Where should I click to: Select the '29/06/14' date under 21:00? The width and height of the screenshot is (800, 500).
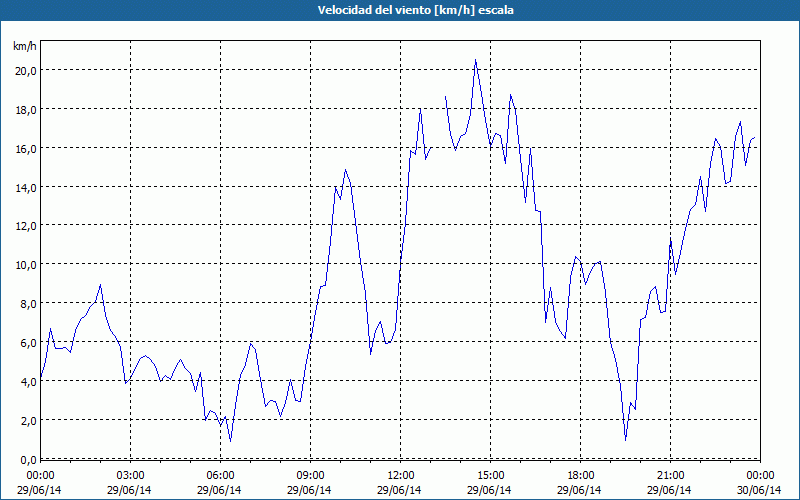pyautogui.click(x=670, y=490)
